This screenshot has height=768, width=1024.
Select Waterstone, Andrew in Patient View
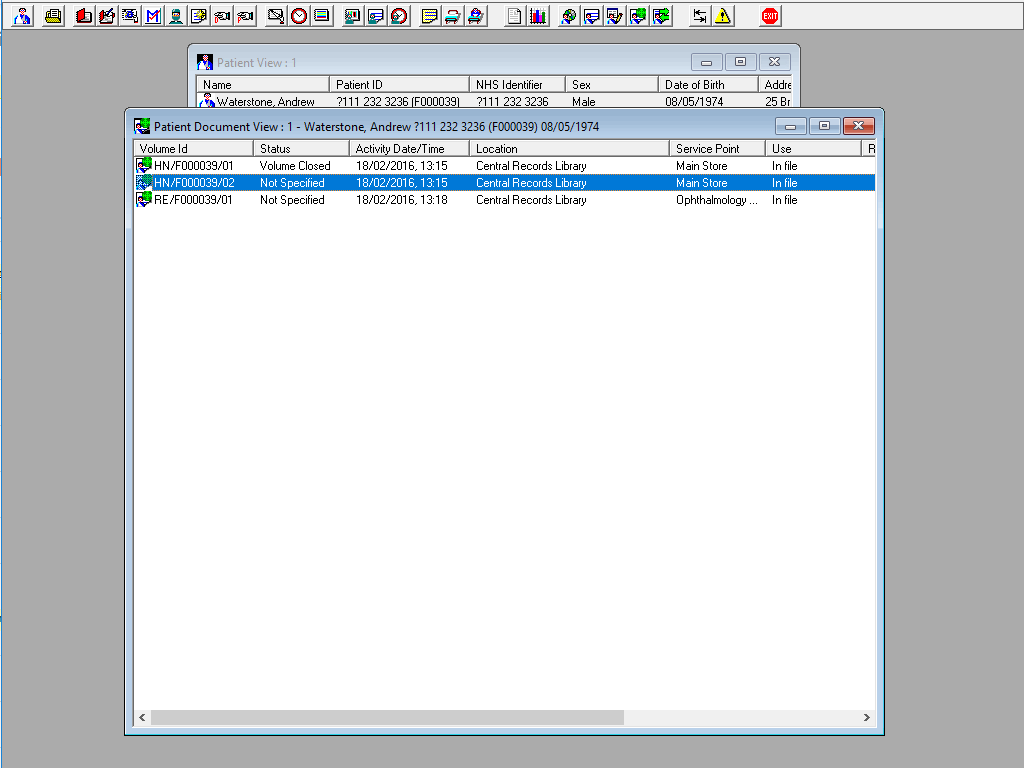[x=265, y=101]
